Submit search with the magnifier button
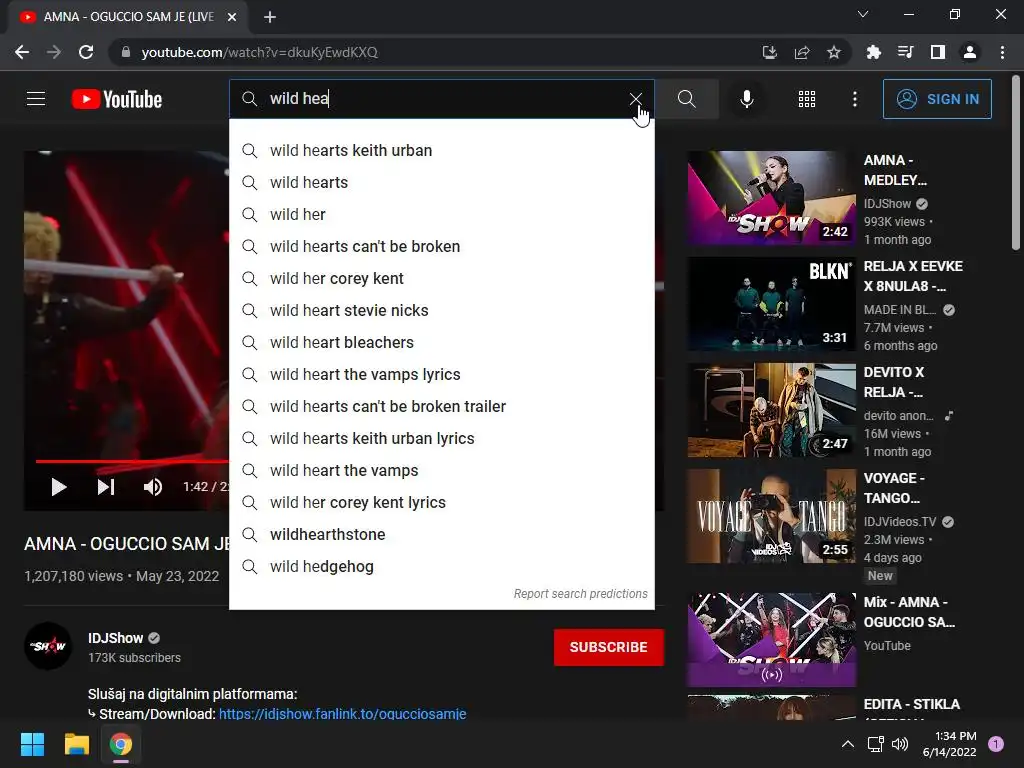This screenshot has width=1024, height=768. (x=686, y=99)
